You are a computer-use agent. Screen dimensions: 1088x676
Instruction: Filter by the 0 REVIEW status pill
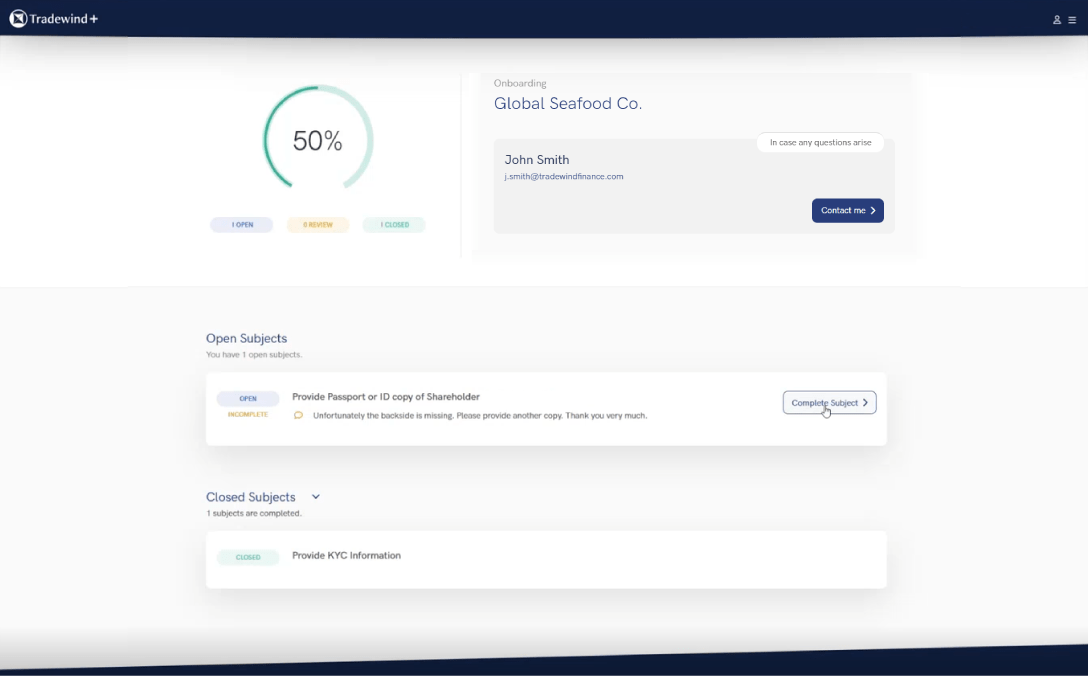318,225
